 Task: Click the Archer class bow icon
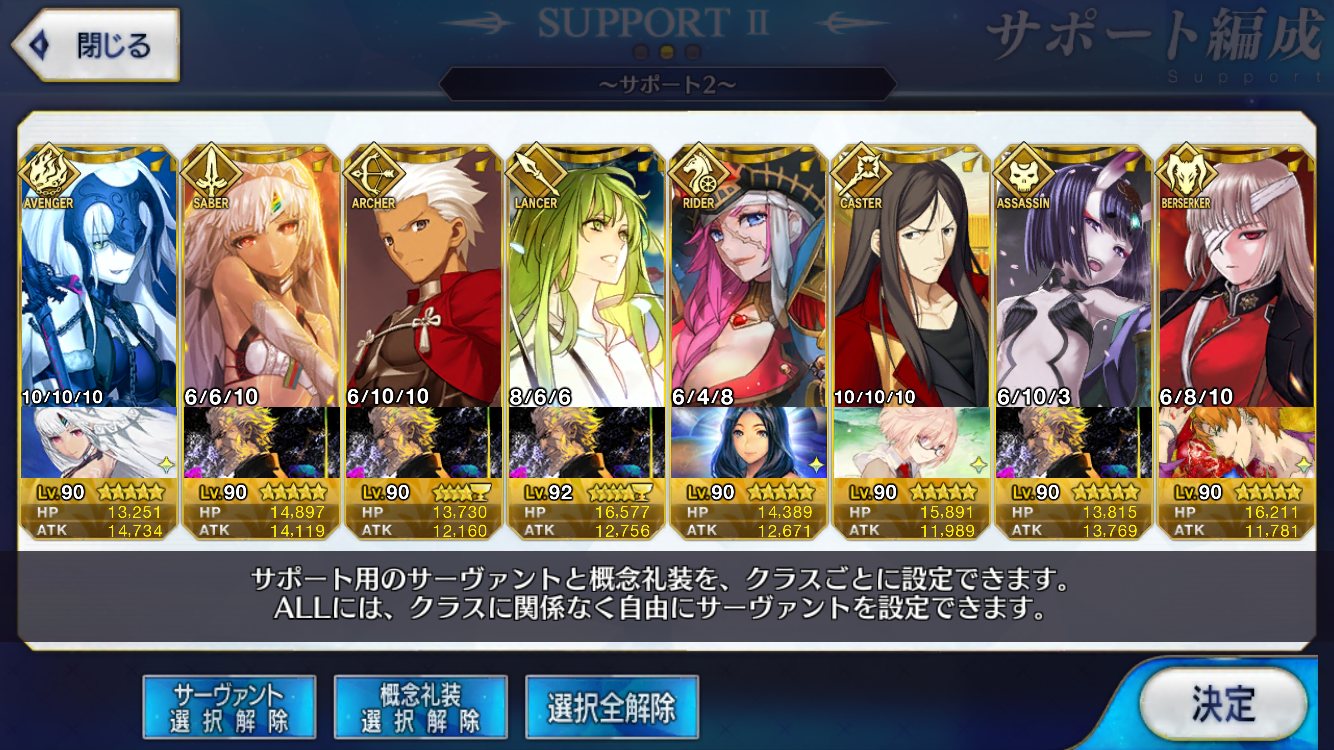point(372,172)
